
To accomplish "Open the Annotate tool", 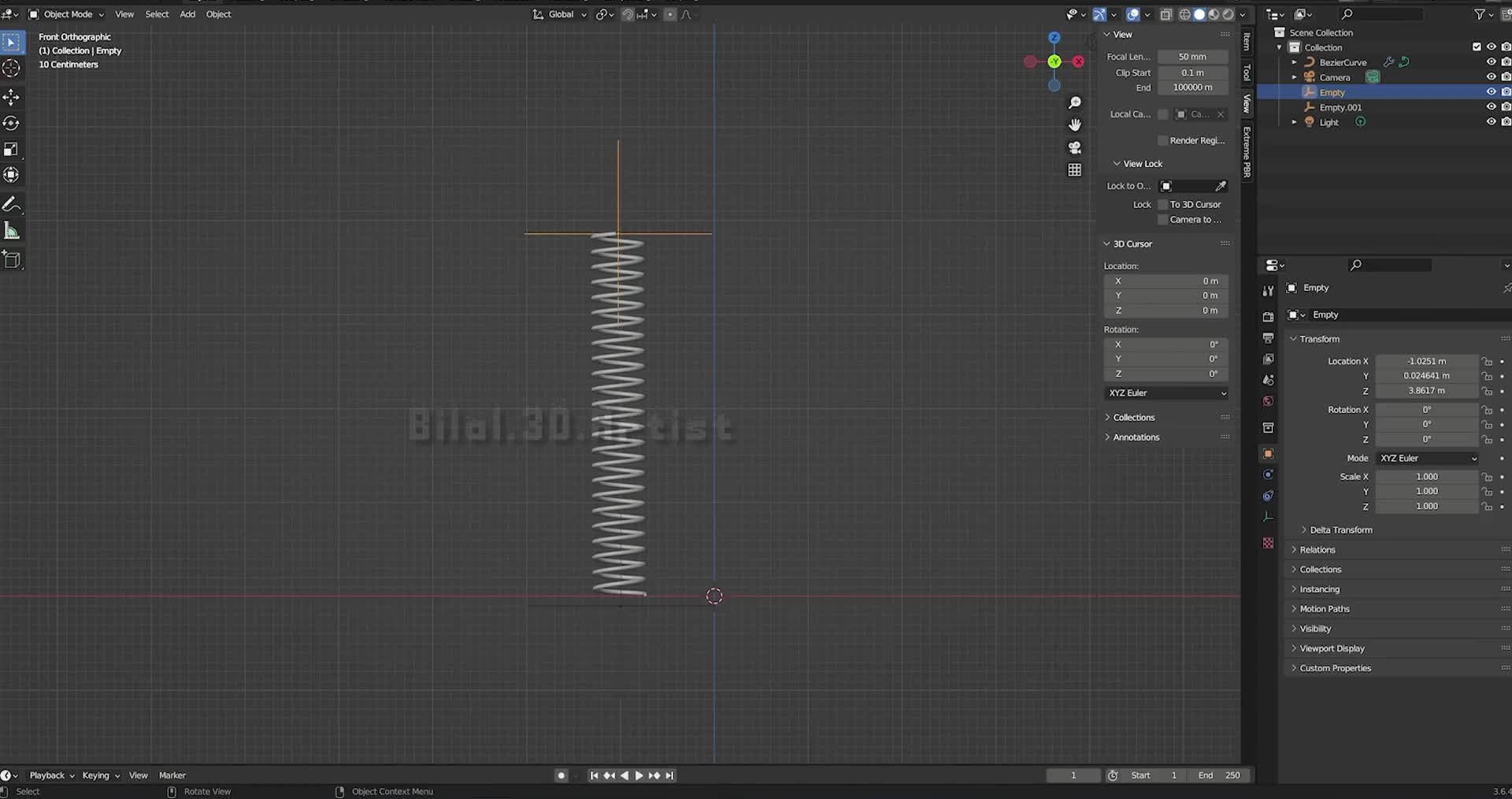I will [13, 204].
